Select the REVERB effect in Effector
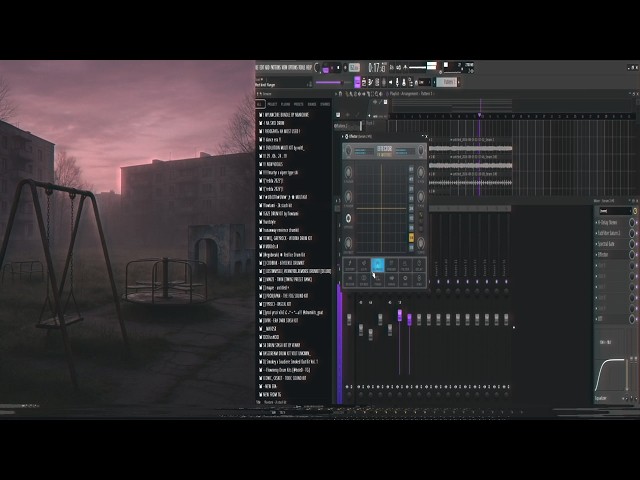Screen dimensions: 640x480 pos(350,280)
